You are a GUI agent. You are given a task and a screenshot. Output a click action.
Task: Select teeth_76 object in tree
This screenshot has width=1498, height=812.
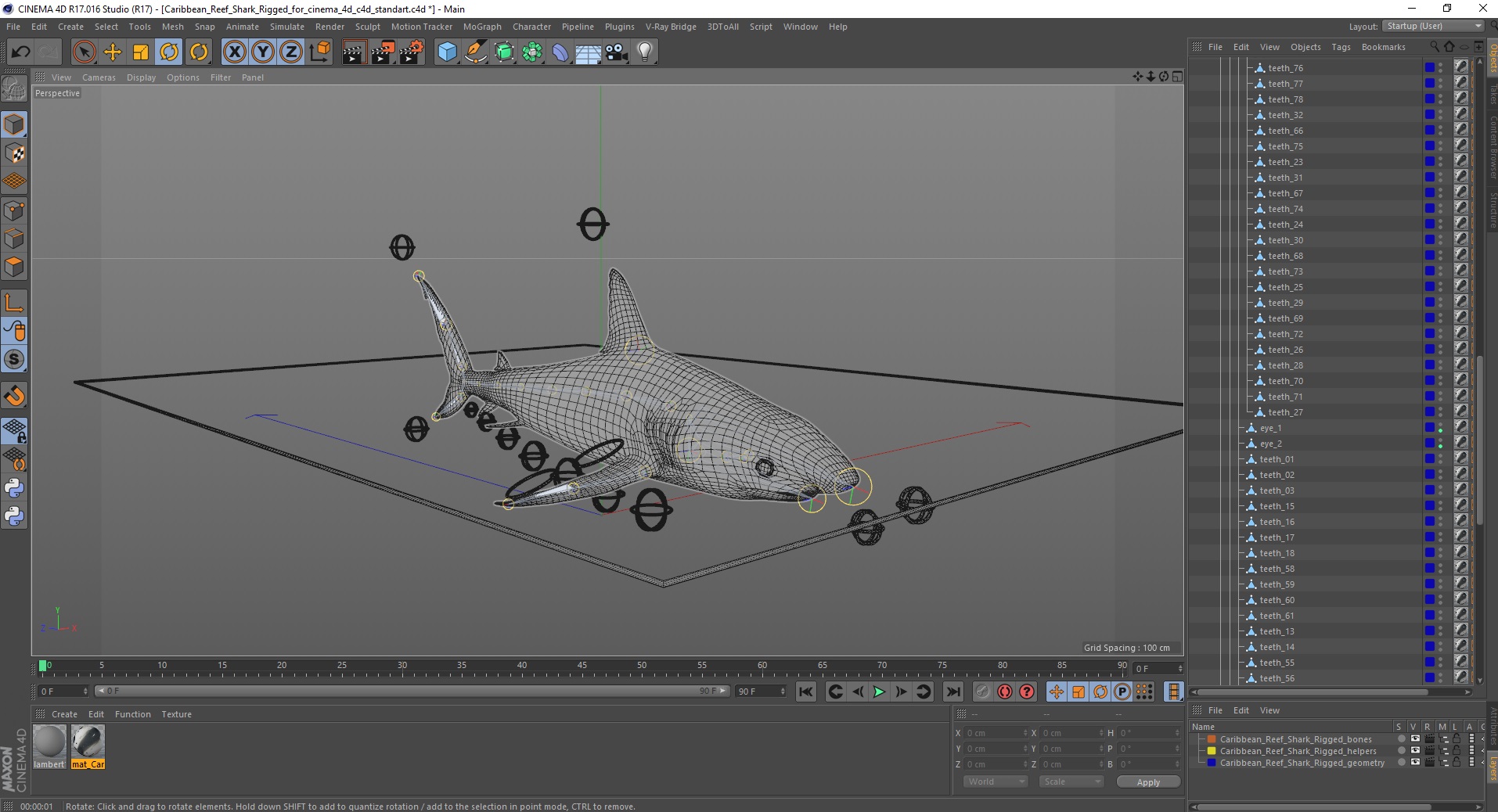coord(1285,68)
